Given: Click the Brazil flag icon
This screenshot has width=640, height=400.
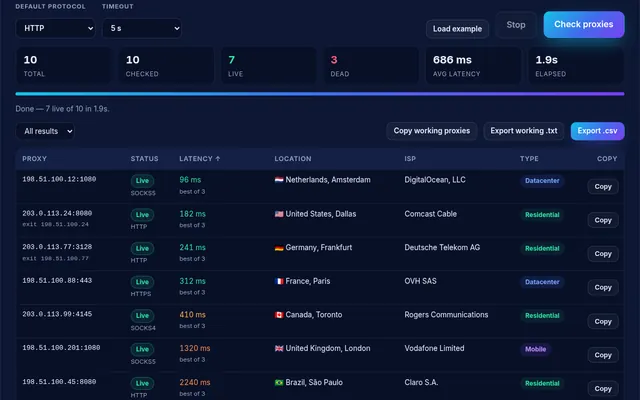Looking at the screenshot, I should tap(279, 383).
